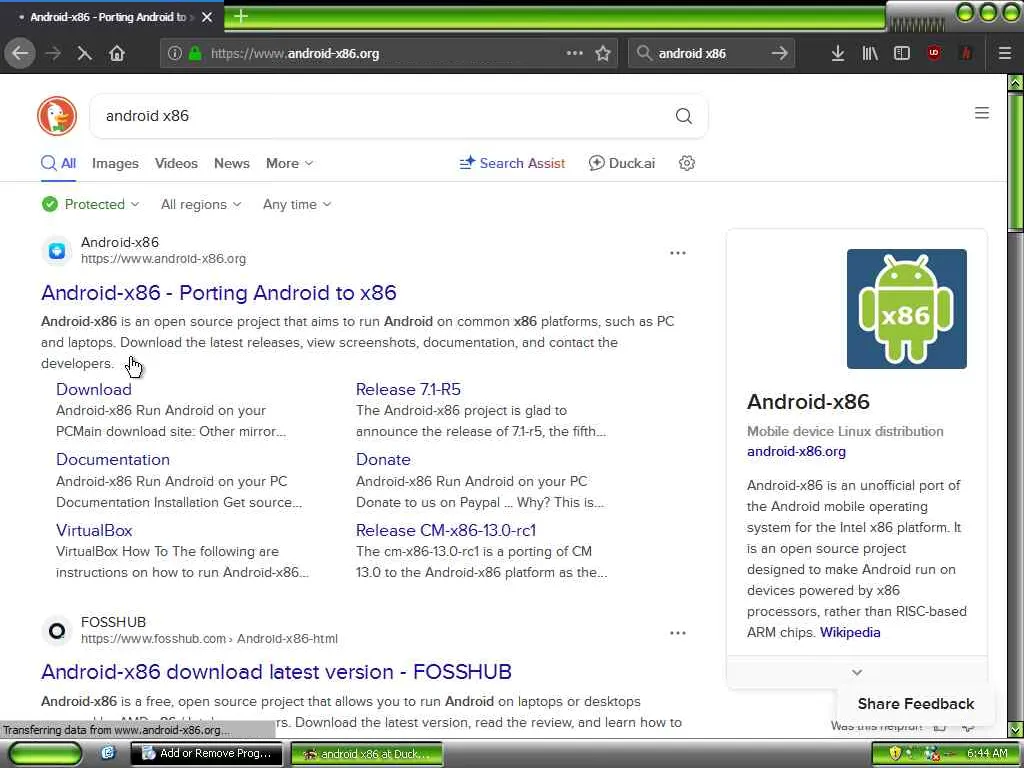This screenshot has height=768, width=1024.
Task: Toggle the browser sidebar
Action: pyautogui.click(x=902, y=54)
